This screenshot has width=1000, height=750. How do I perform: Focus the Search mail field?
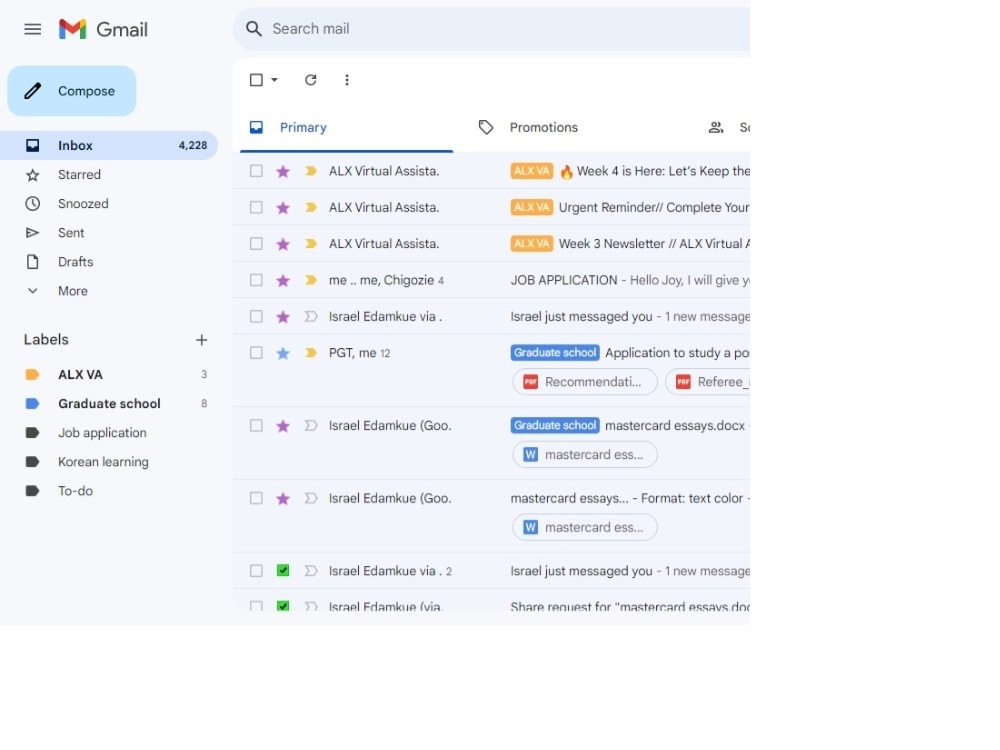coord(491,29)
